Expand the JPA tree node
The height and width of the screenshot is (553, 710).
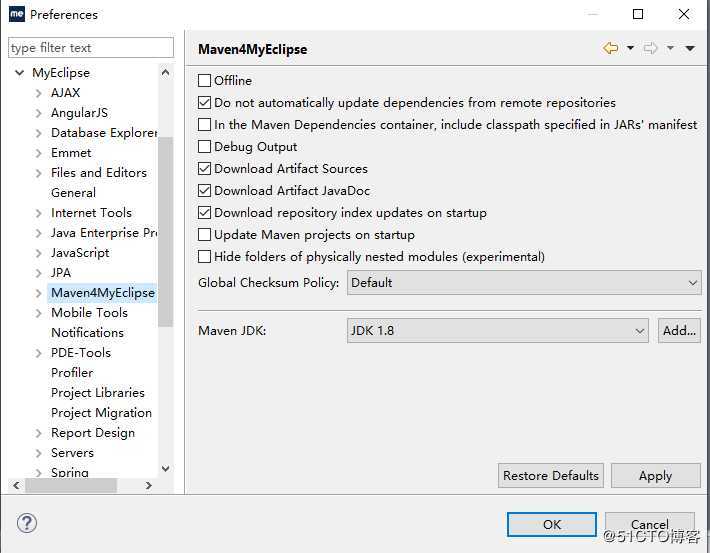click(x=38, y=273)
